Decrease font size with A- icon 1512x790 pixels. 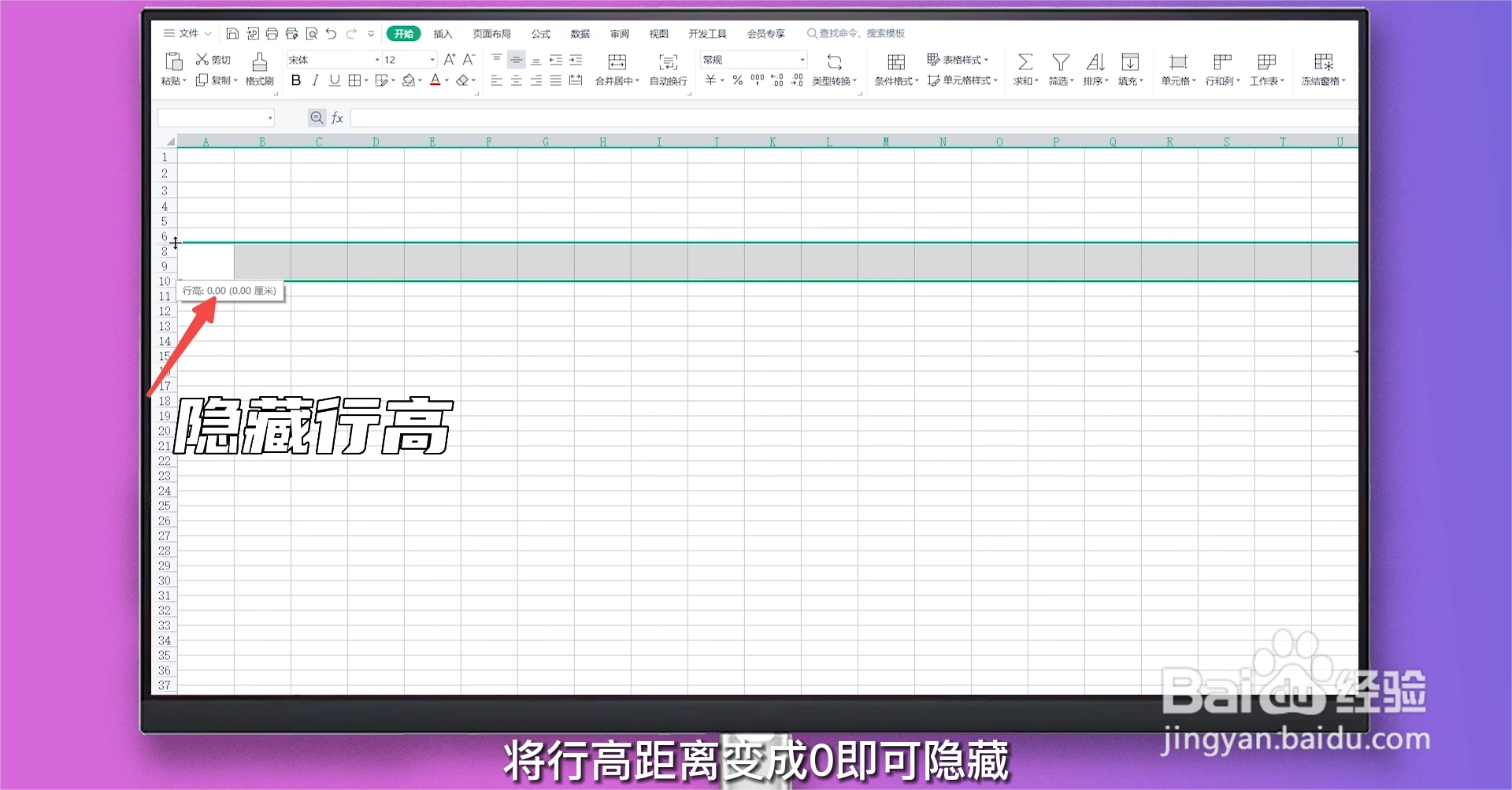tap(469, 60)
